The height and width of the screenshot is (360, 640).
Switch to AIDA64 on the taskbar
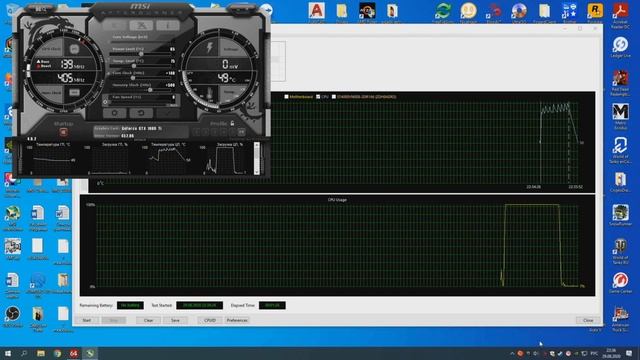pos(73,353)
